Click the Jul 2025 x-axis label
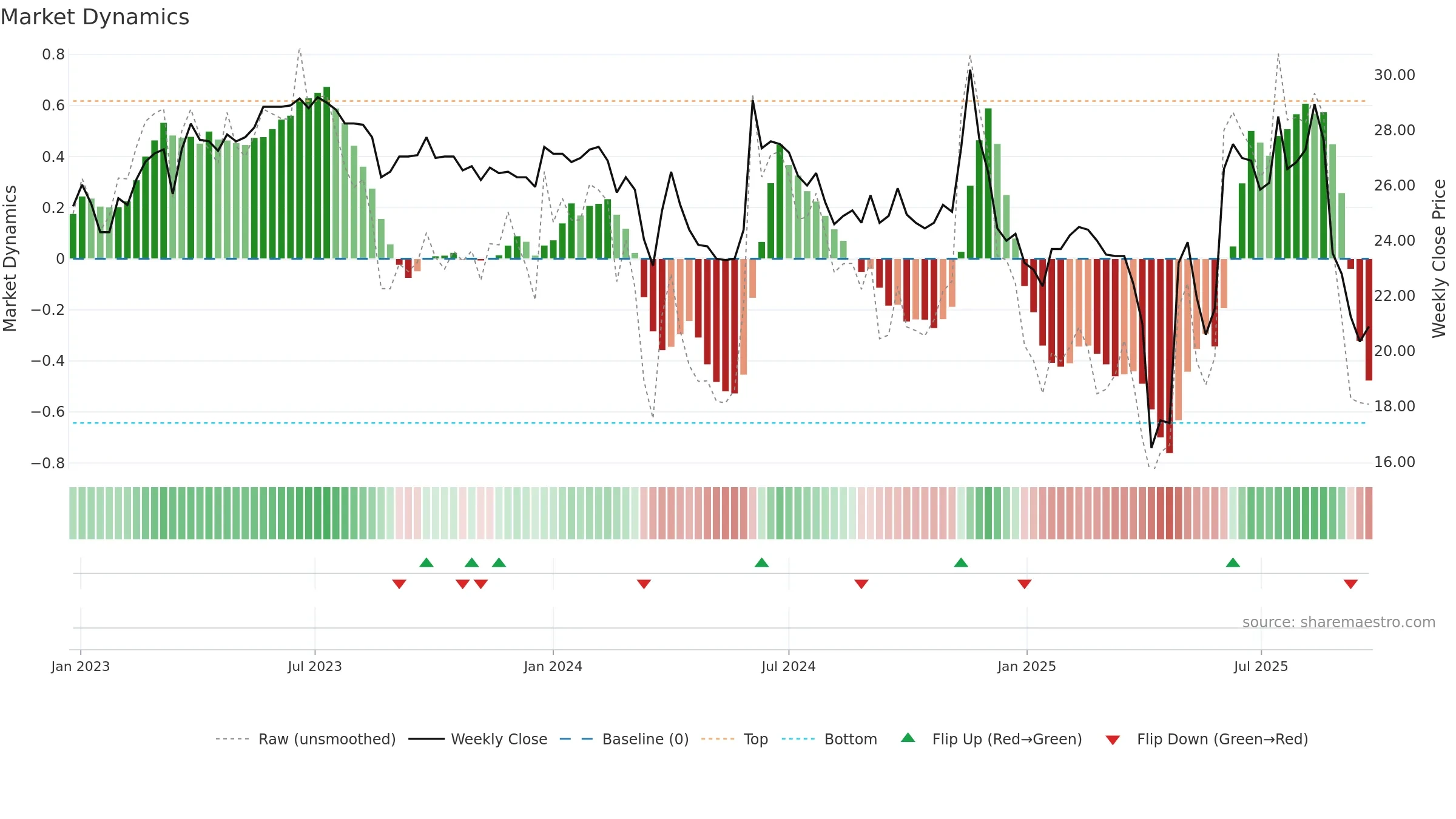Image resolution: width=1456 pixels, height=819 pixels. pos(1261,666)
